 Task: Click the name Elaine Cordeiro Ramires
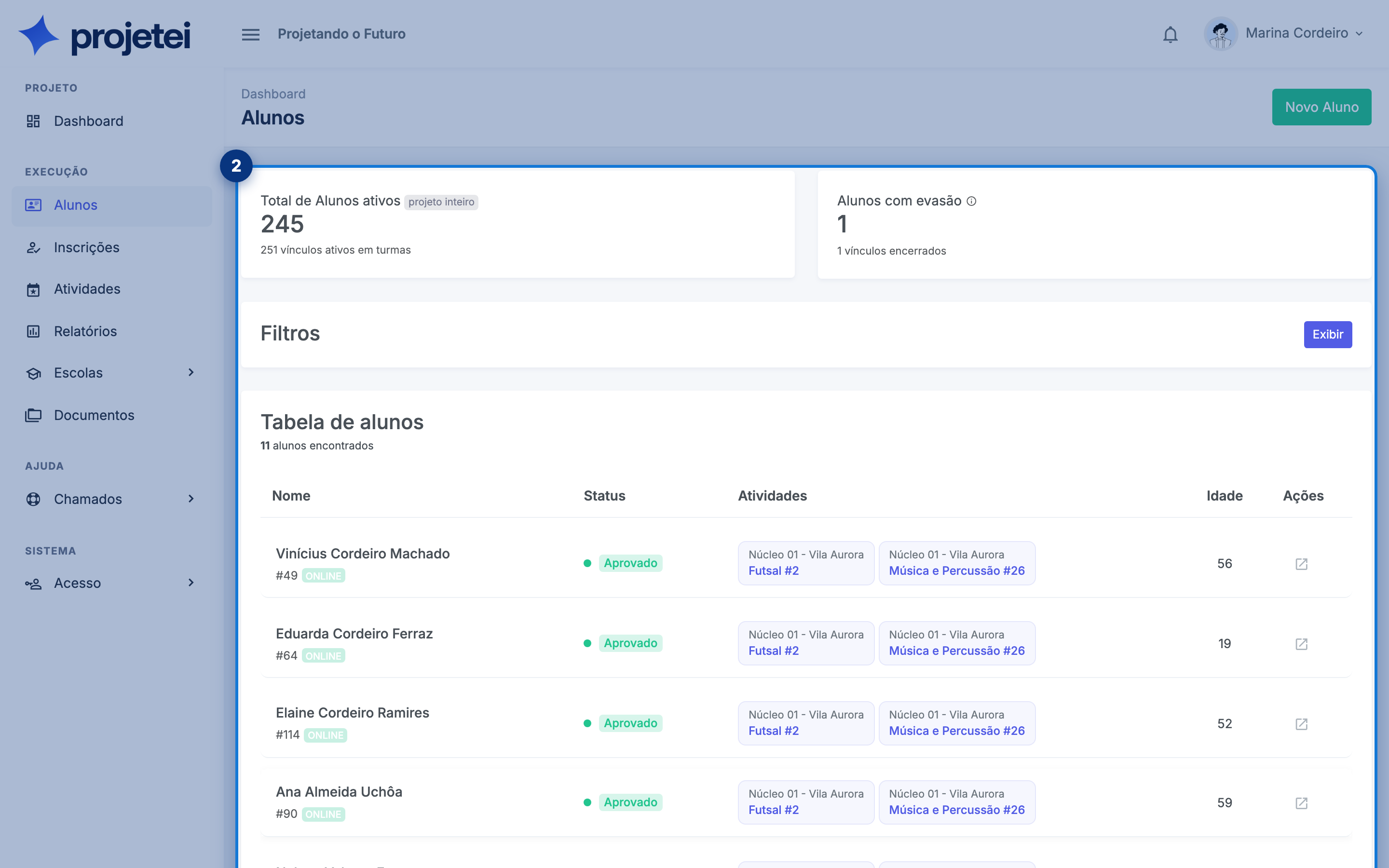click(x=353, y=713)
